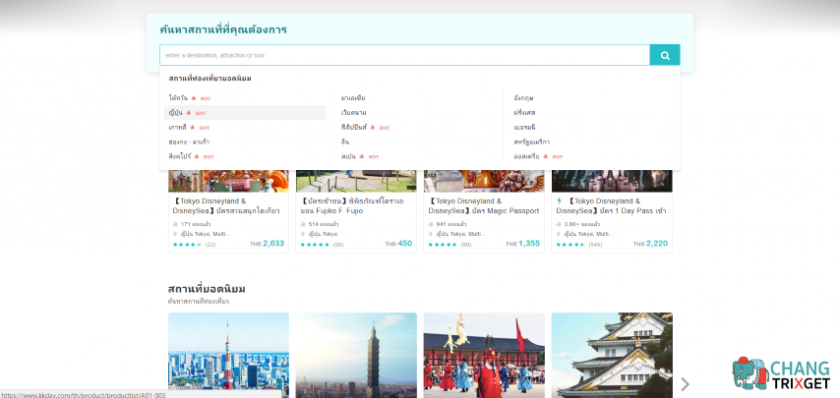This screenshot has width=840, height=398.
Task: Click the fire hot icon beside ไต้หวัน
Action: pyautogui.click(x=193, y=98)
